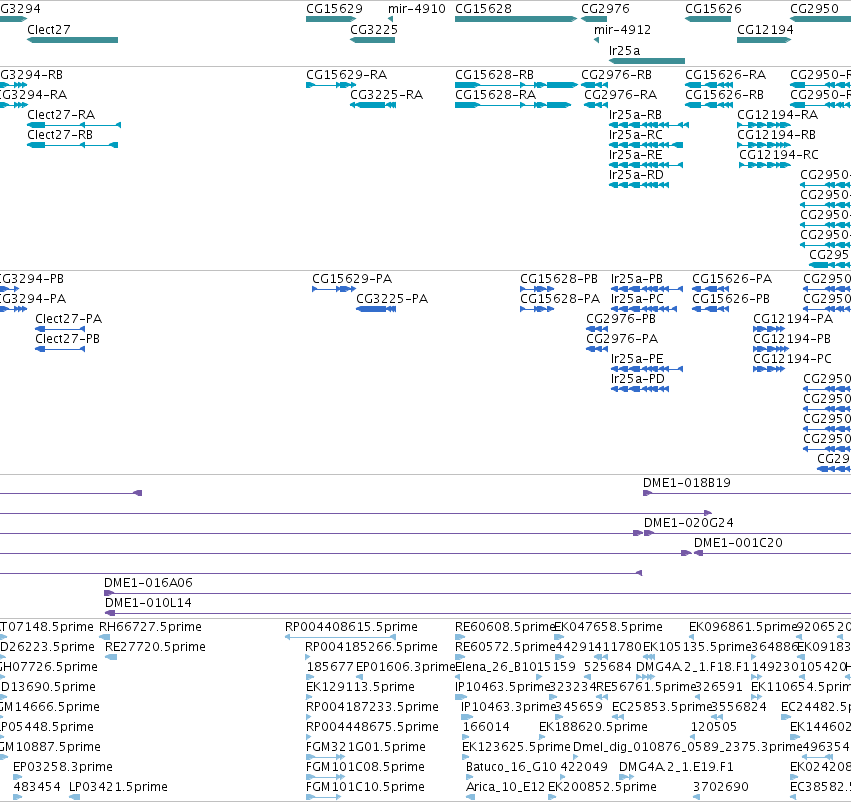Select the CG15629 gene bar
Image resolution: width=851 pixels, height=802 pixels.
click(331, 19)
